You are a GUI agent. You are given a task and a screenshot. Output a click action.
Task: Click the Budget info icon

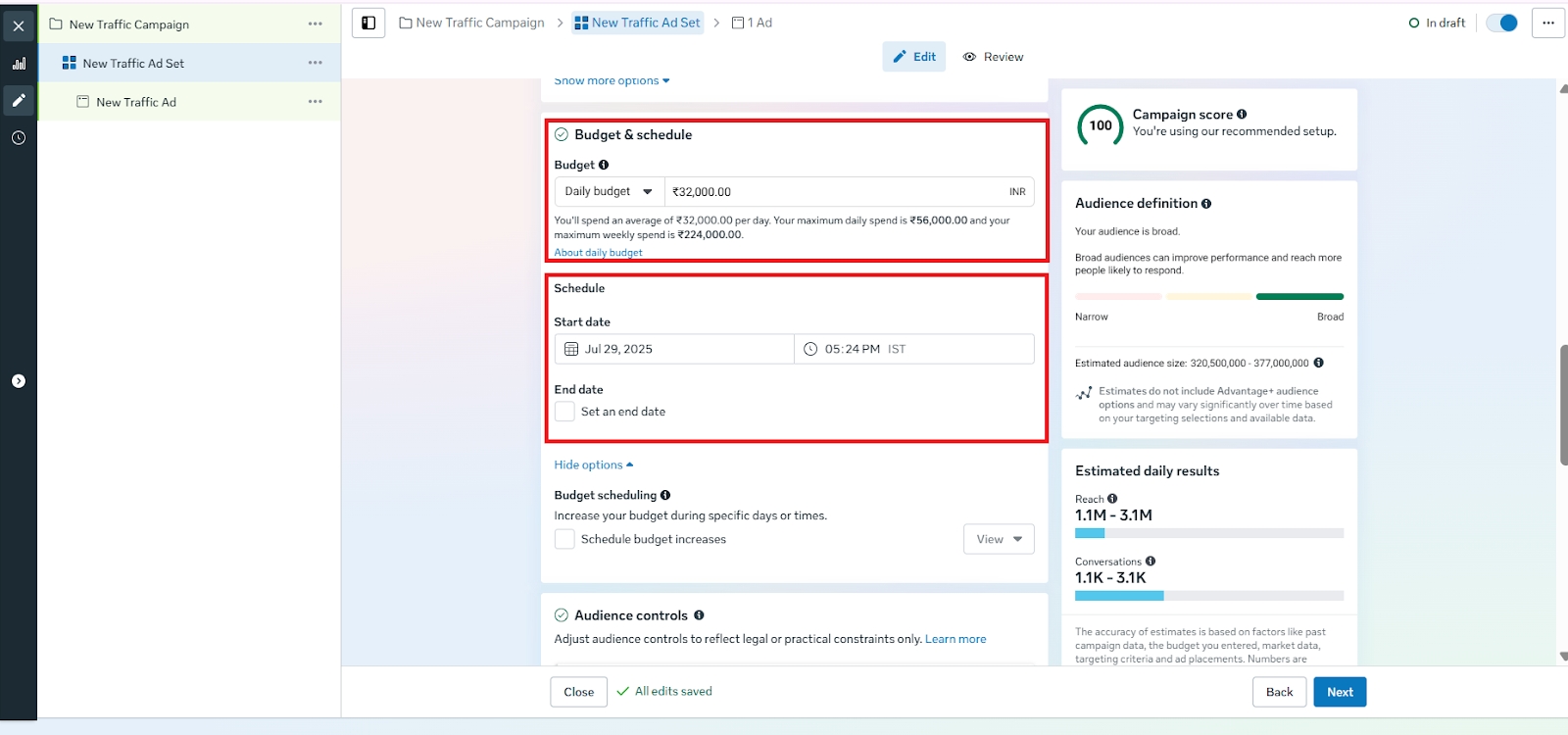[604, 165]
